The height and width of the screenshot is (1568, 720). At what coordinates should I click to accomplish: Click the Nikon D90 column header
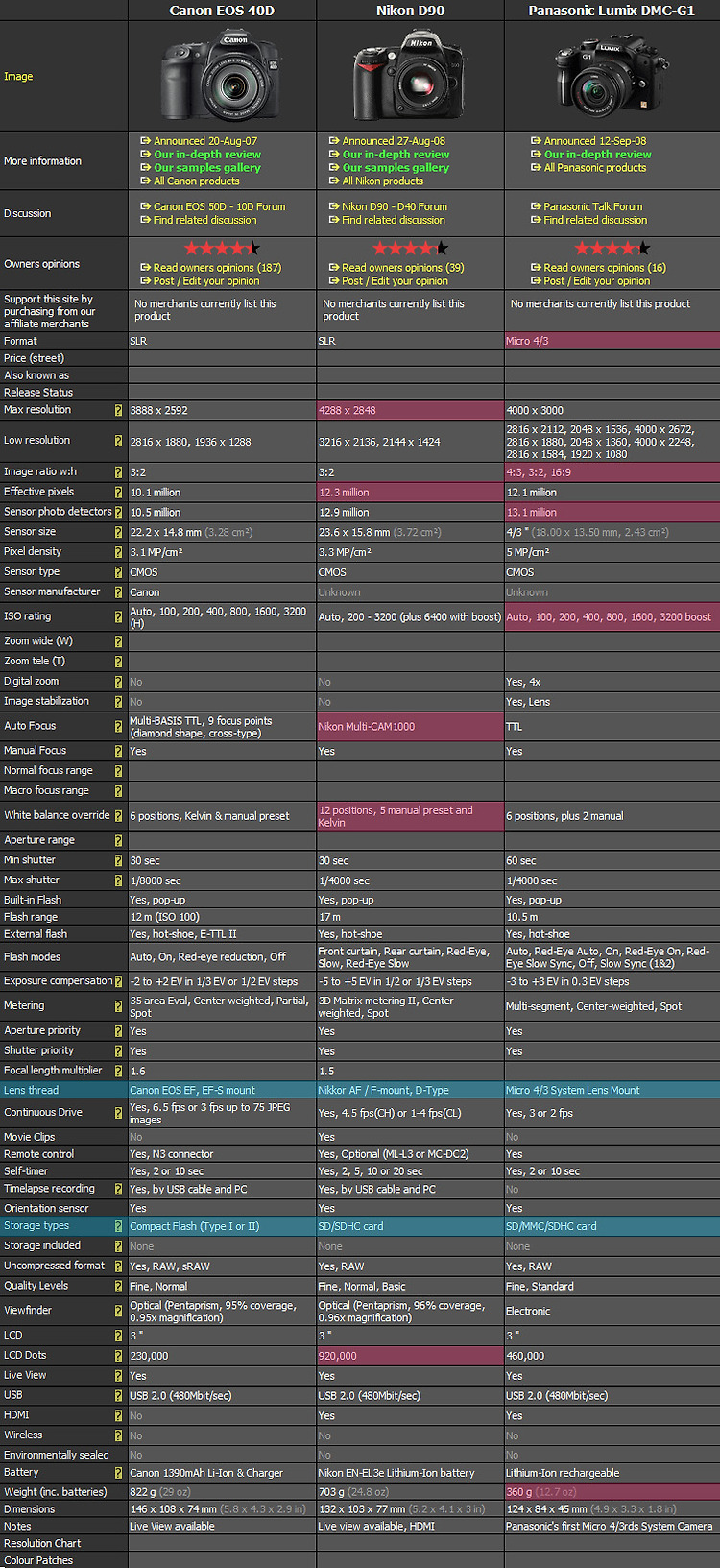point(410,11)
